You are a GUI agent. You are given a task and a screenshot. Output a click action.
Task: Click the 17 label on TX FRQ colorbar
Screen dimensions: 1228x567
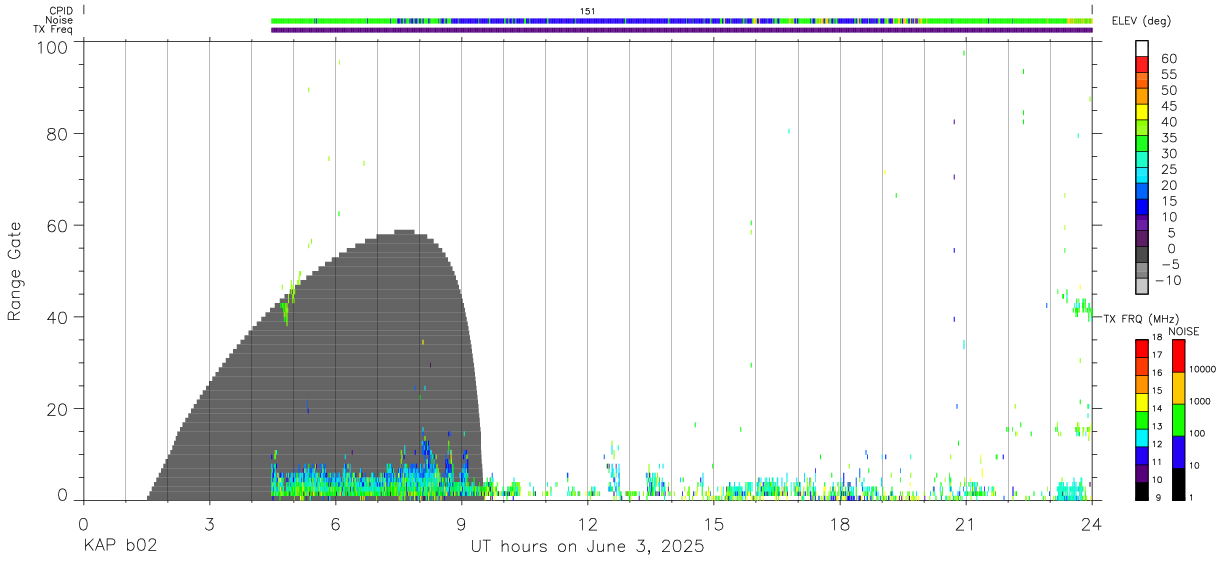(1157, 355)
